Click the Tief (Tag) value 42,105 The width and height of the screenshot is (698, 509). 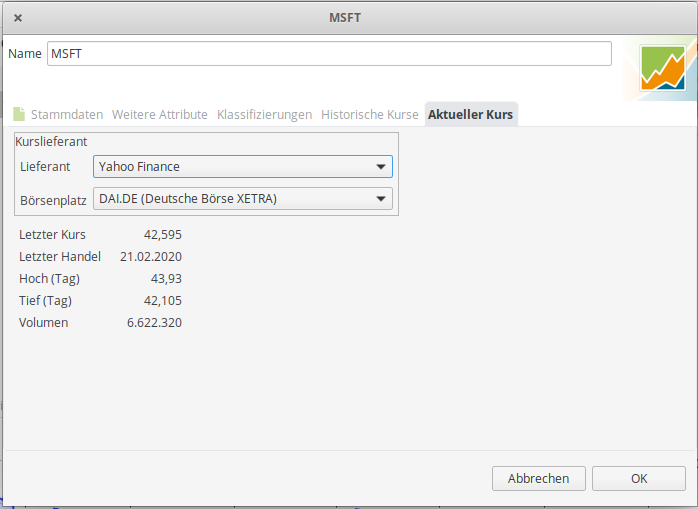[162, 301]
